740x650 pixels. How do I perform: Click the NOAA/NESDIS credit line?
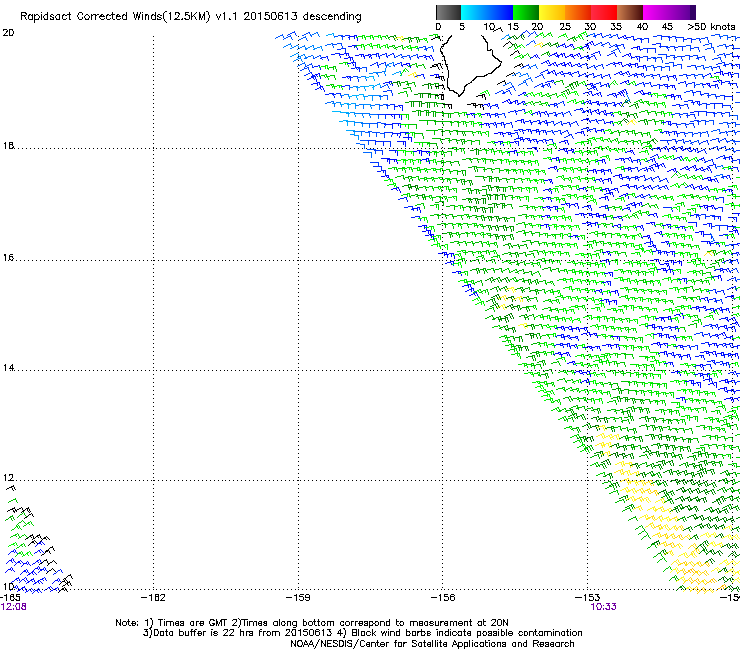tap(432, 644)
